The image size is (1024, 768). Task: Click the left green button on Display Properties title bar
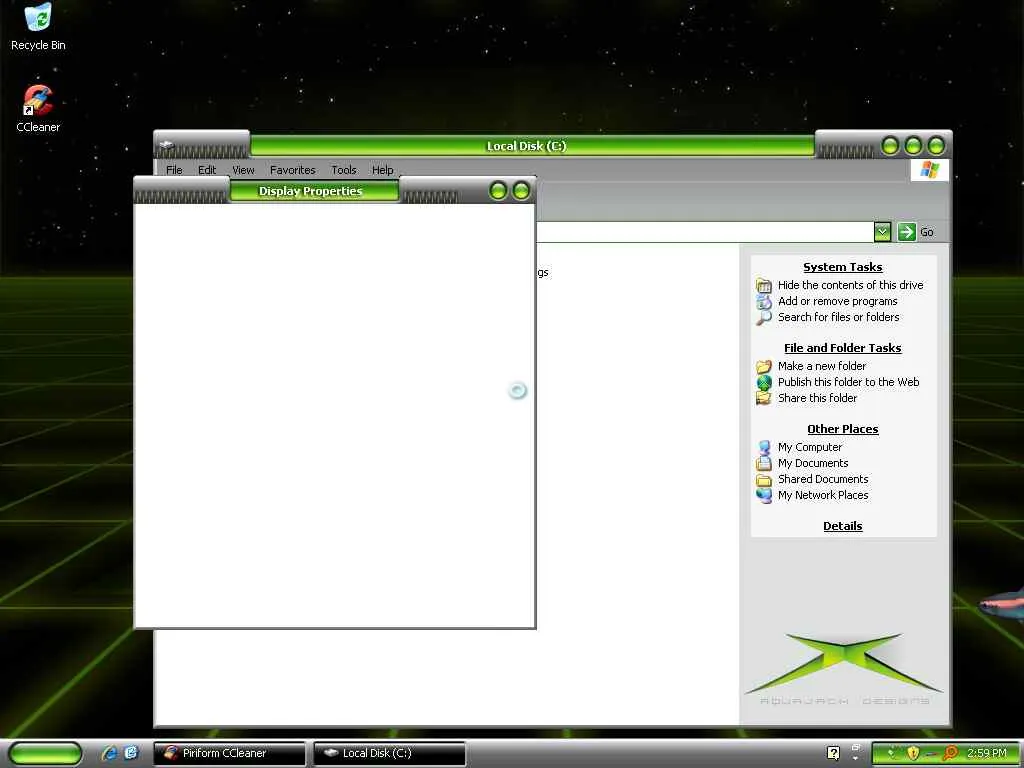click(498, 191)
